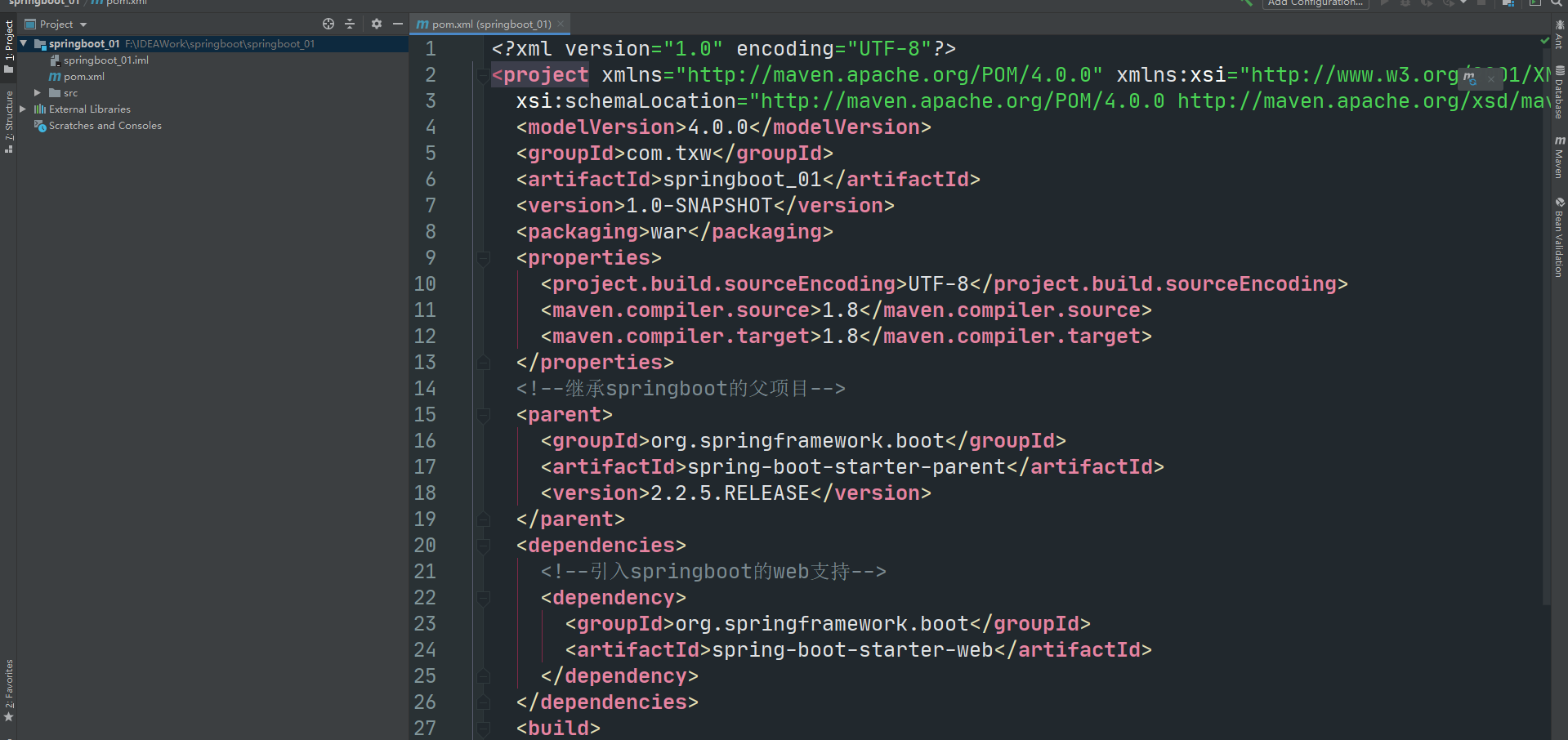The width and height of the screenshot is (1568, 740).
Task: Expand the External Libraries node arrow
Action: tap(23, 109)
